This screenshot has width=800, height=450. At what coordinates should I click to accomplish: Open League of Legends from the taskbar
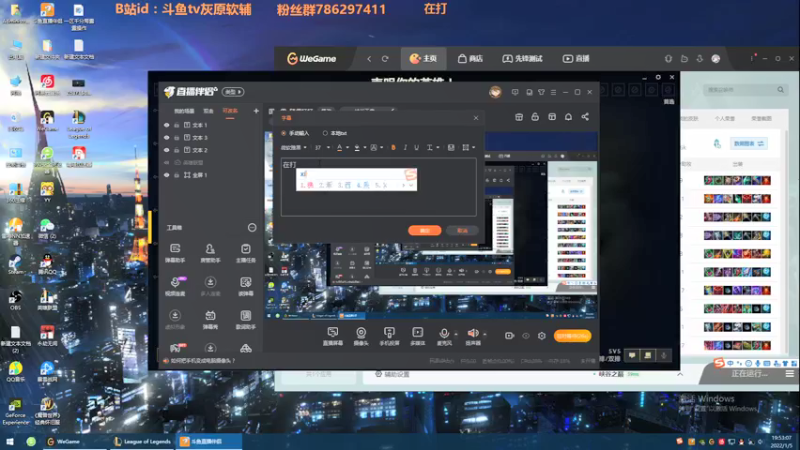pos(142,442)
